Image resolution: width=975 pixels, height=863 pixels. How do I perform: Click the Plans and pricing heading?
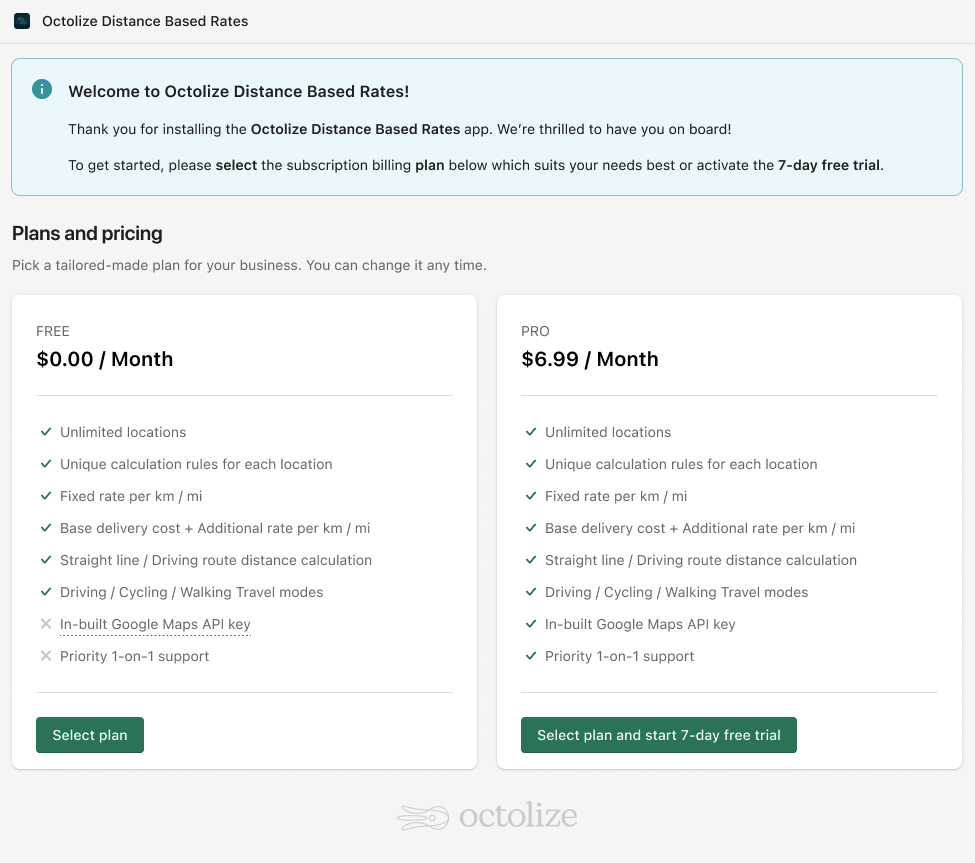87,233
